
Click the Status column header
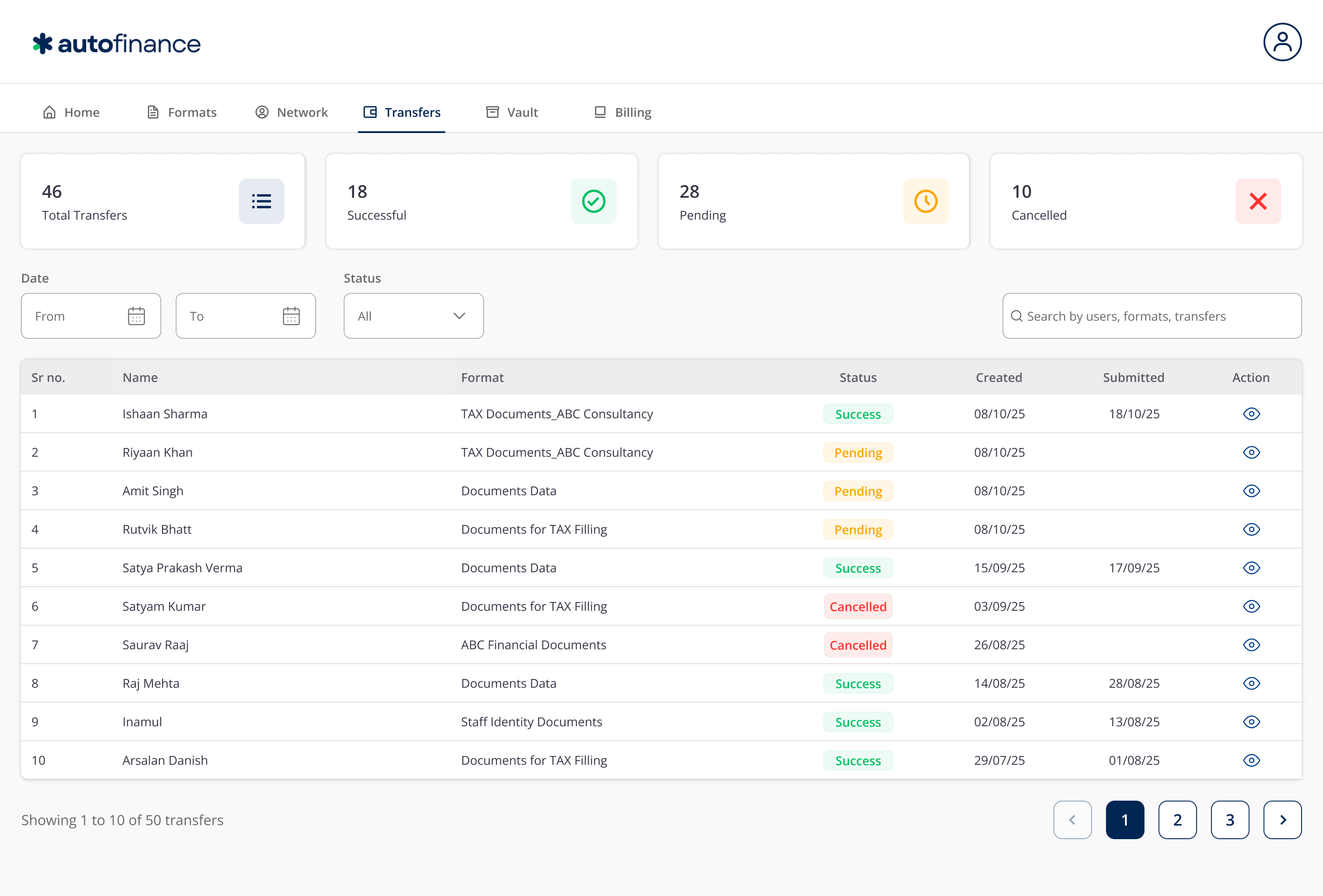click(858, 377)
